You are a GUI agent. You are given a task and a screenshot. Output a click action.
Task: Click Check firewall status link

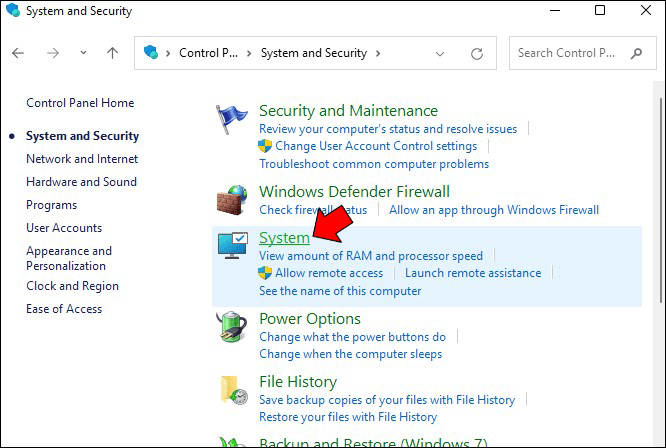[313, 210]
